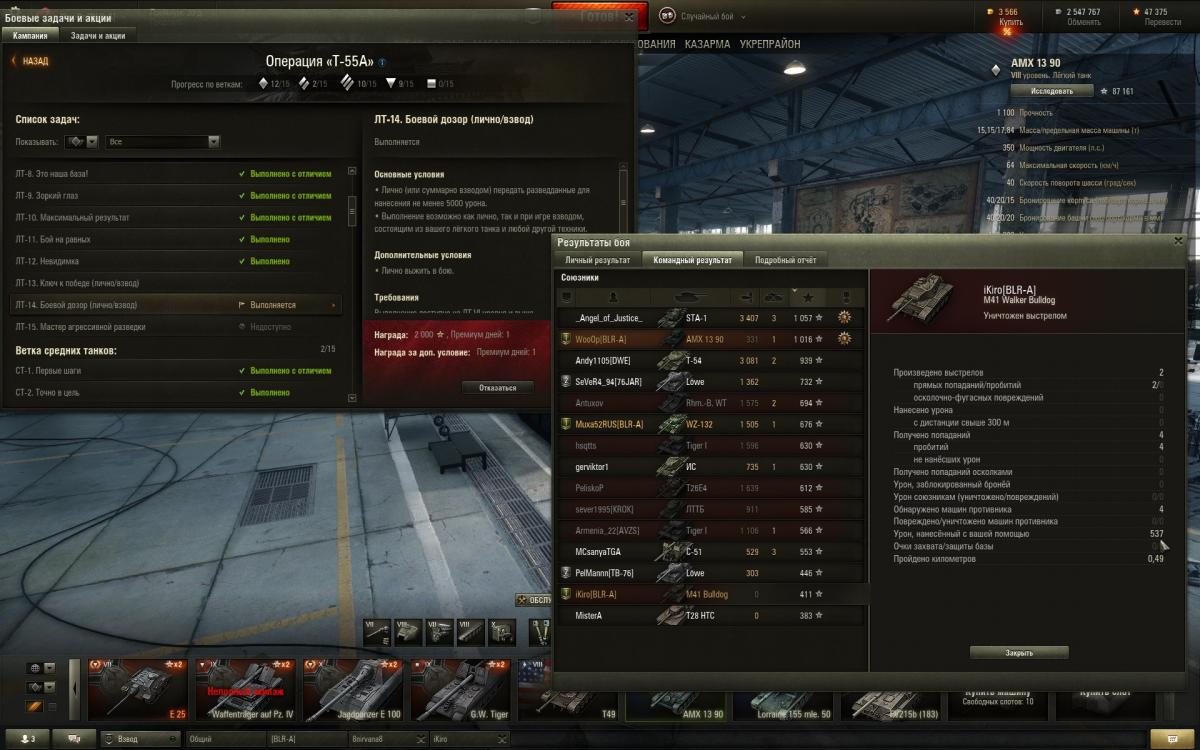Open the Кампания tab in missions window
Image resolution: width=1200 pixels, height=750 pixels.
point(30,35)
